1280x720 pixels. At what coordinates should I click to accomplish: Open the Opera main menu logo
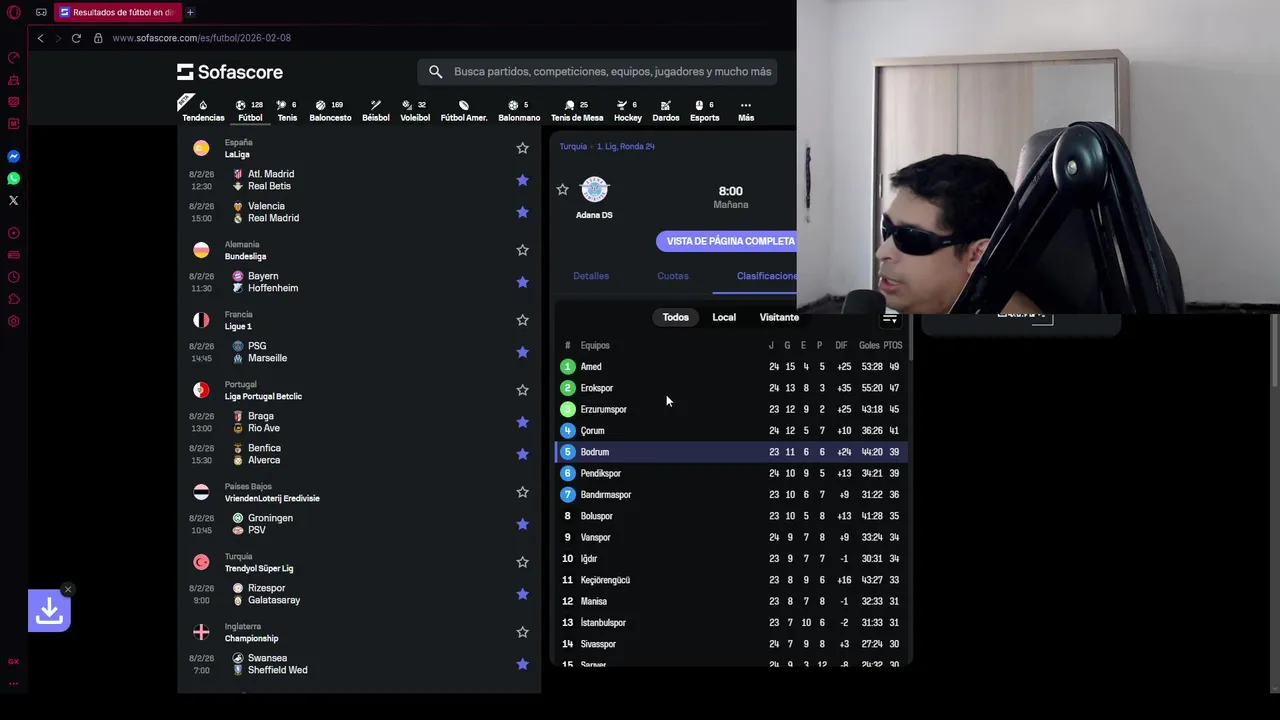point(13,12)
